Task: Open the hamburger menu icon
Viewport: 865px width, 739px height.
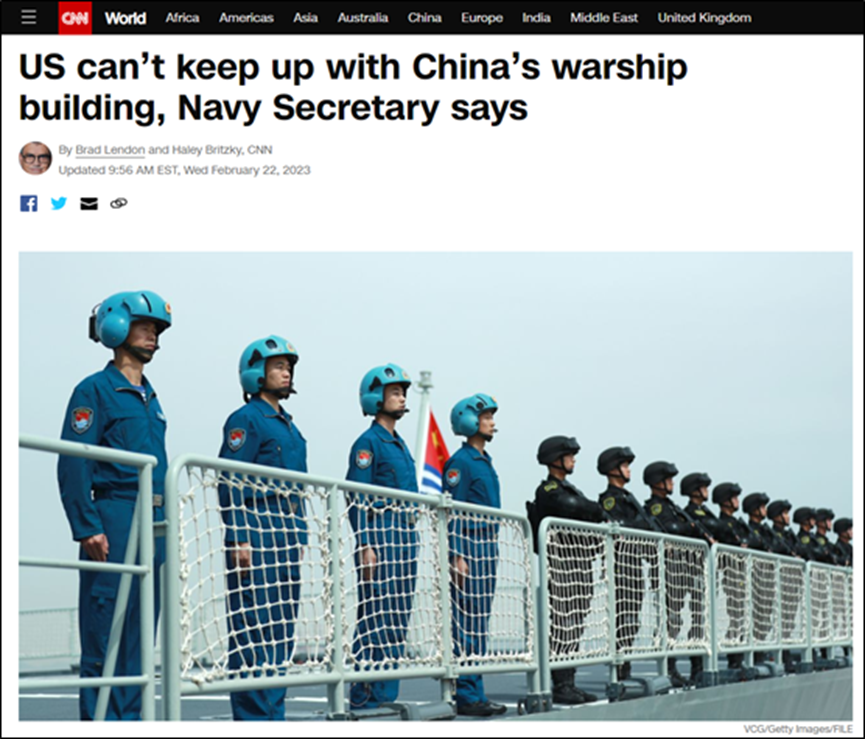Action: (29, 18)
